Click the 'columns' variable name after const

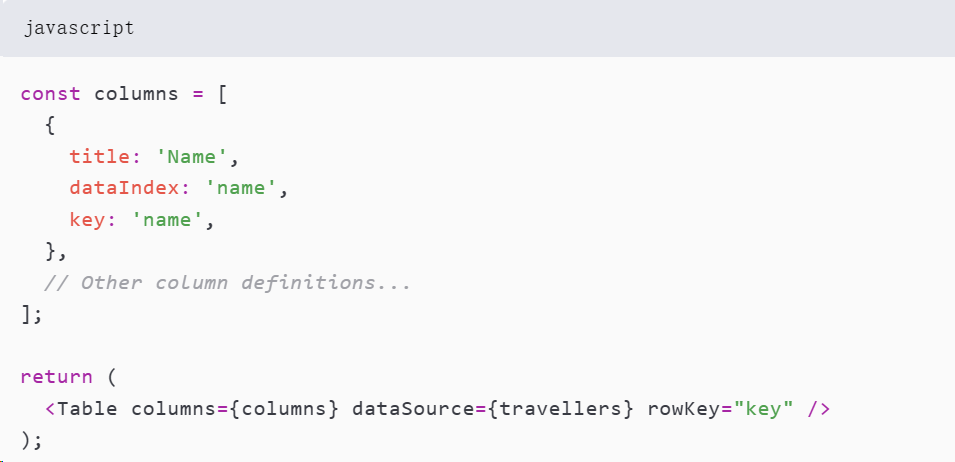(x=136, y=94)
